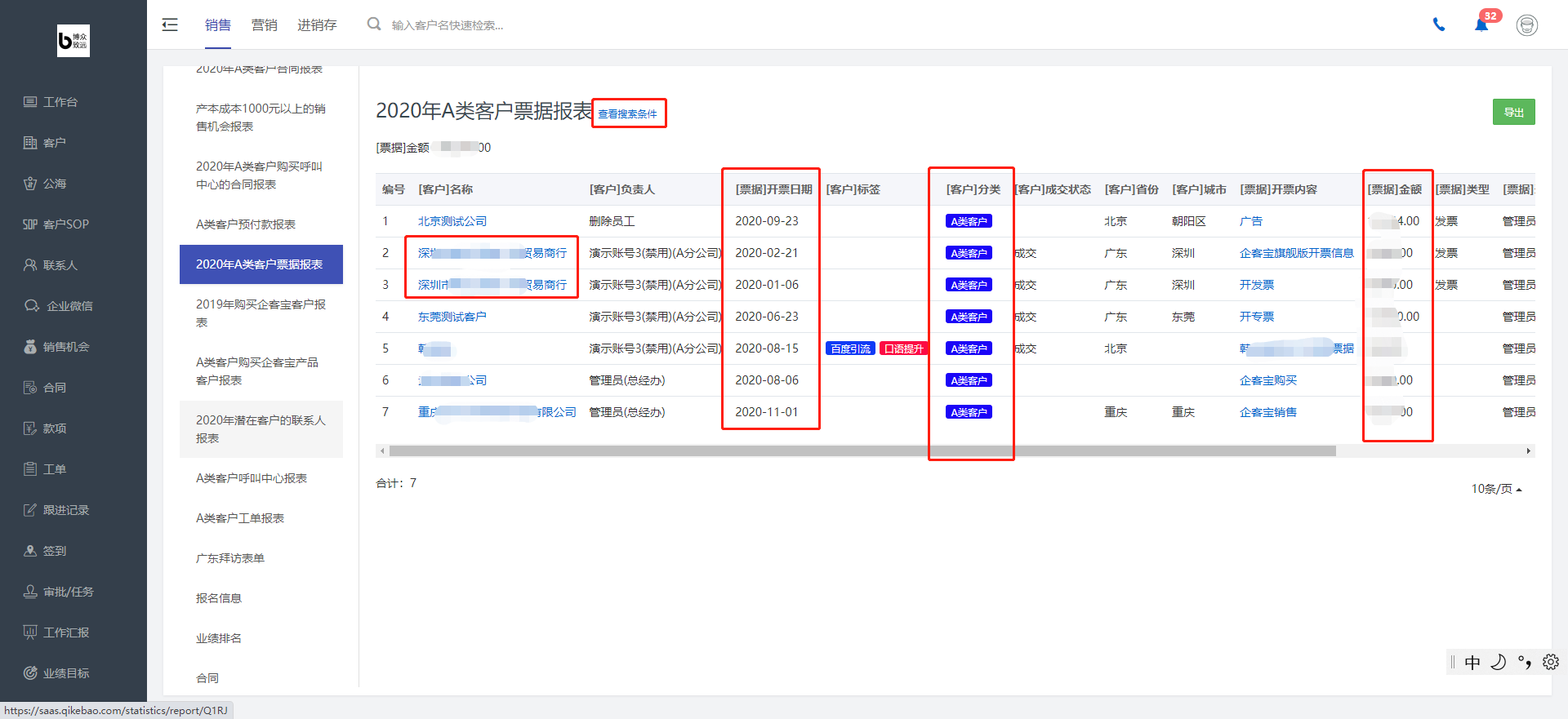Switch IME 中 language indicator
The height and width of the screenshot is (719, 1568).
pyautogui.click(x=1472, y=662)
